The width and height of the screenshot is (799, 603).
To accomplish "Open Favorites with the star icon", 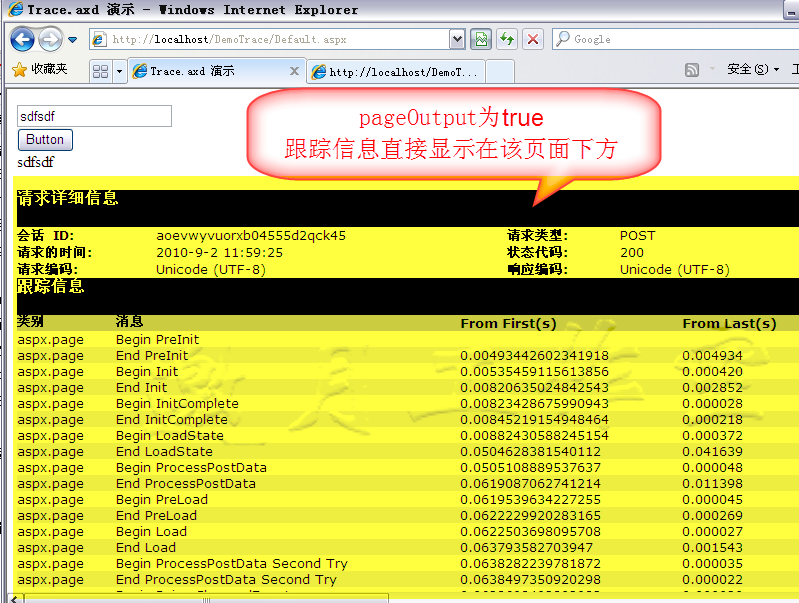I will (40, 70).
